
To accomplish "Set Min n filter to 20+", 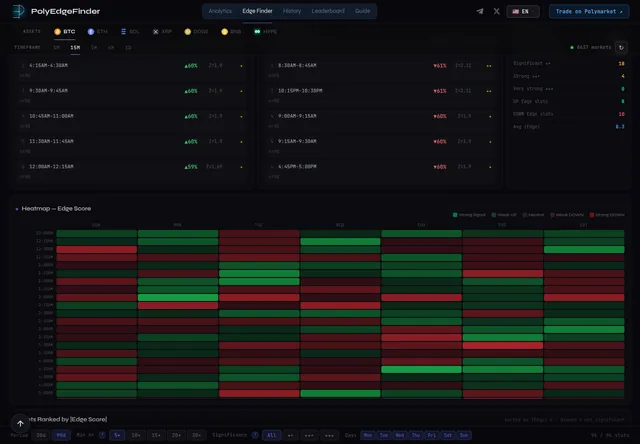I will point(176,435).
